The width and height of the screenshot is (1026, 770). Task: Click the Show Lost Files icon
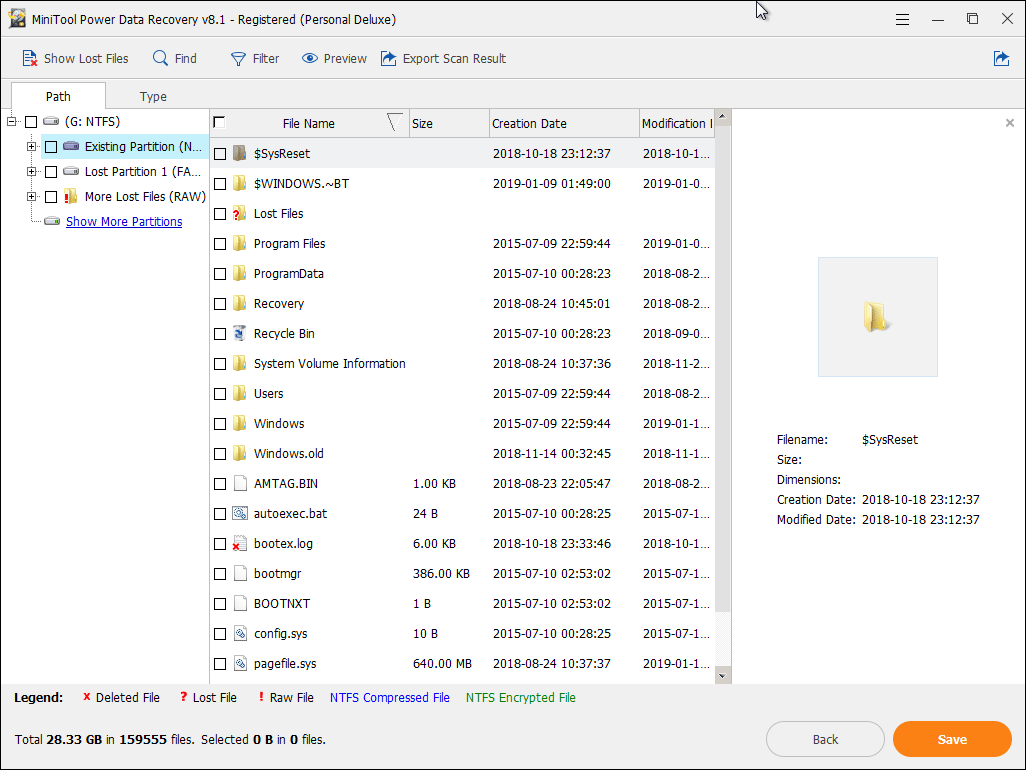coord(29,59)
